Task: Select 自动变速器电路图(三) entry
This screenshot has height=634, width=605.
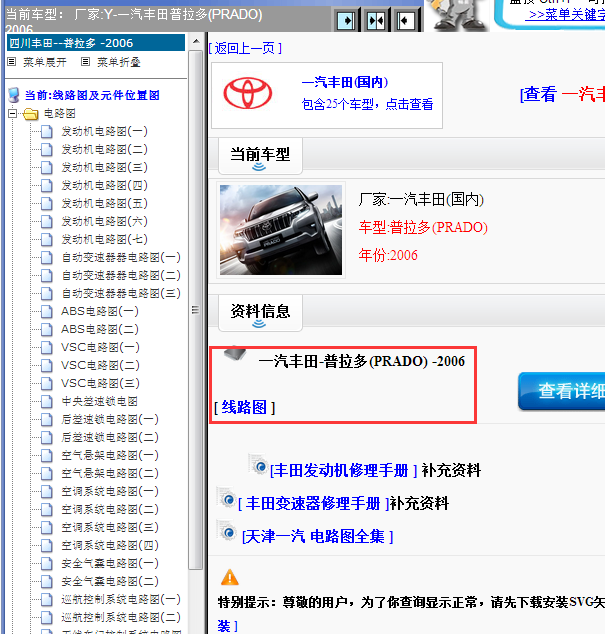Action: pyautogui.click(x=121, y=294)
